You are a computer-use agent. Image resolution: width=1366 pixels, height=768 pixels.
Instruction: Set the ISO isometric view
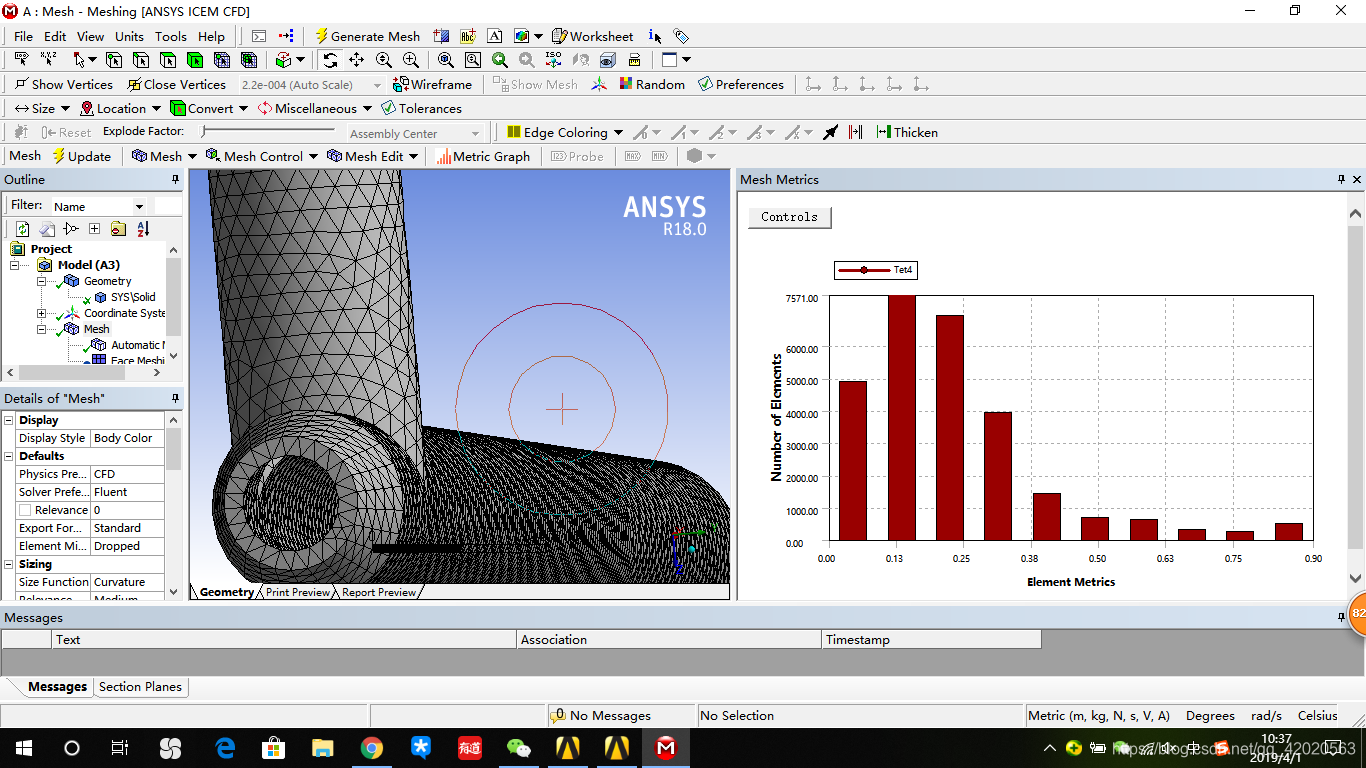click(x=553, y=60)
